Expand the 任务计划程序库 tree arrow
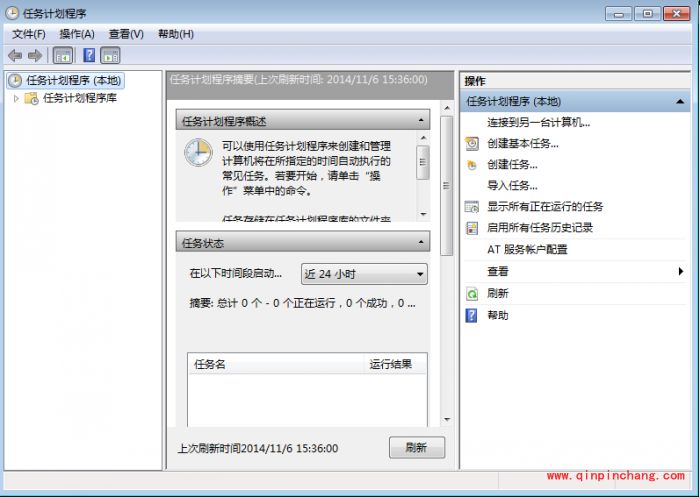 16,98
